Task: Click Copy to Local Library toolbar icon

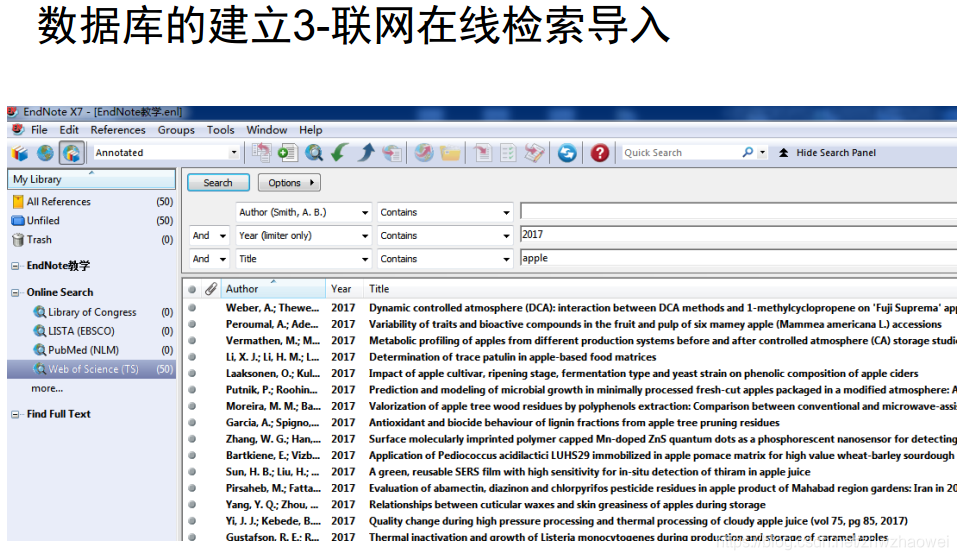Action: (x=261, y=153)
